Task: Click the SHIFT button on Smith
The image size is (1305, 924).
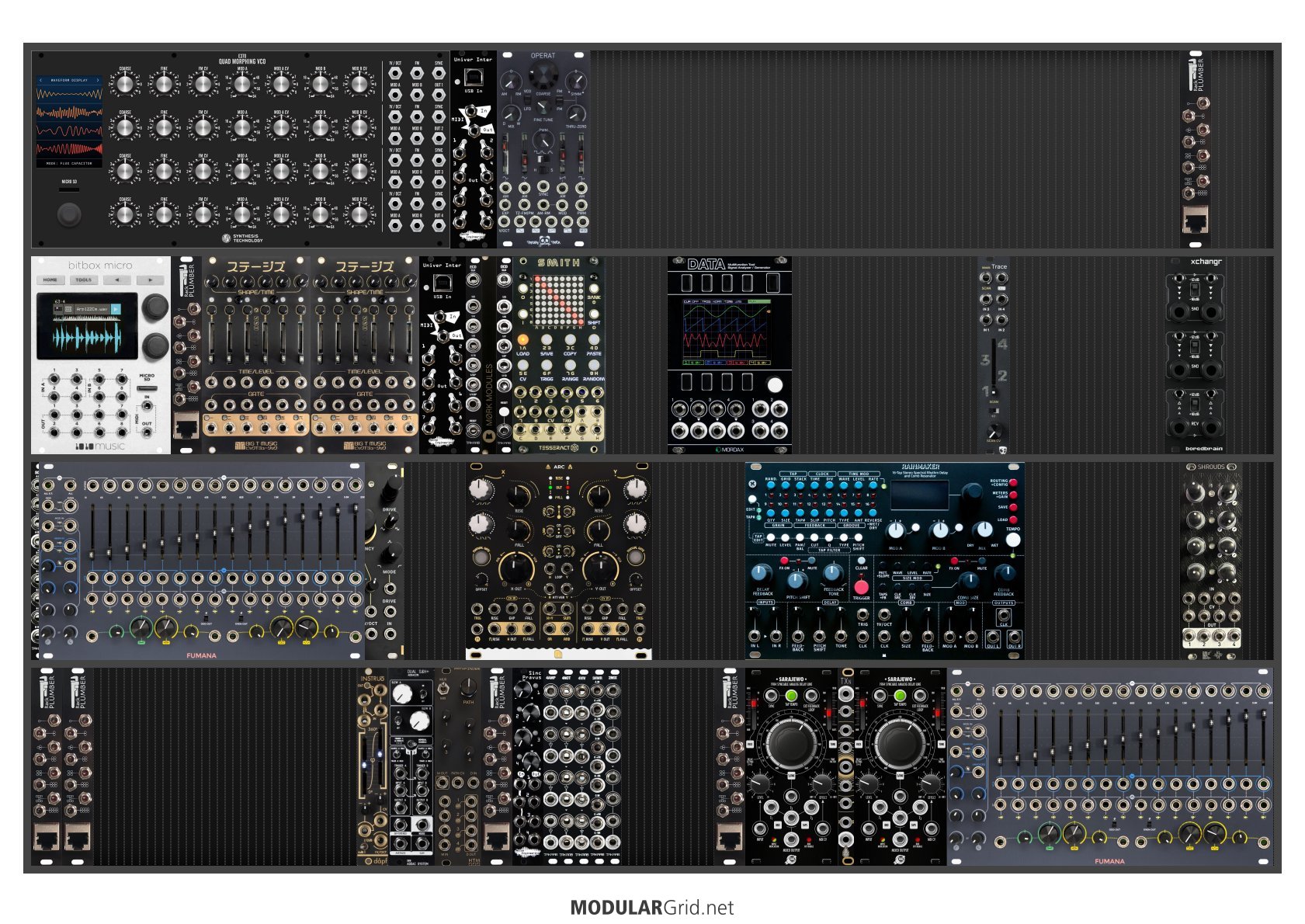Action: pyautogui.click(x=594, y=312)
